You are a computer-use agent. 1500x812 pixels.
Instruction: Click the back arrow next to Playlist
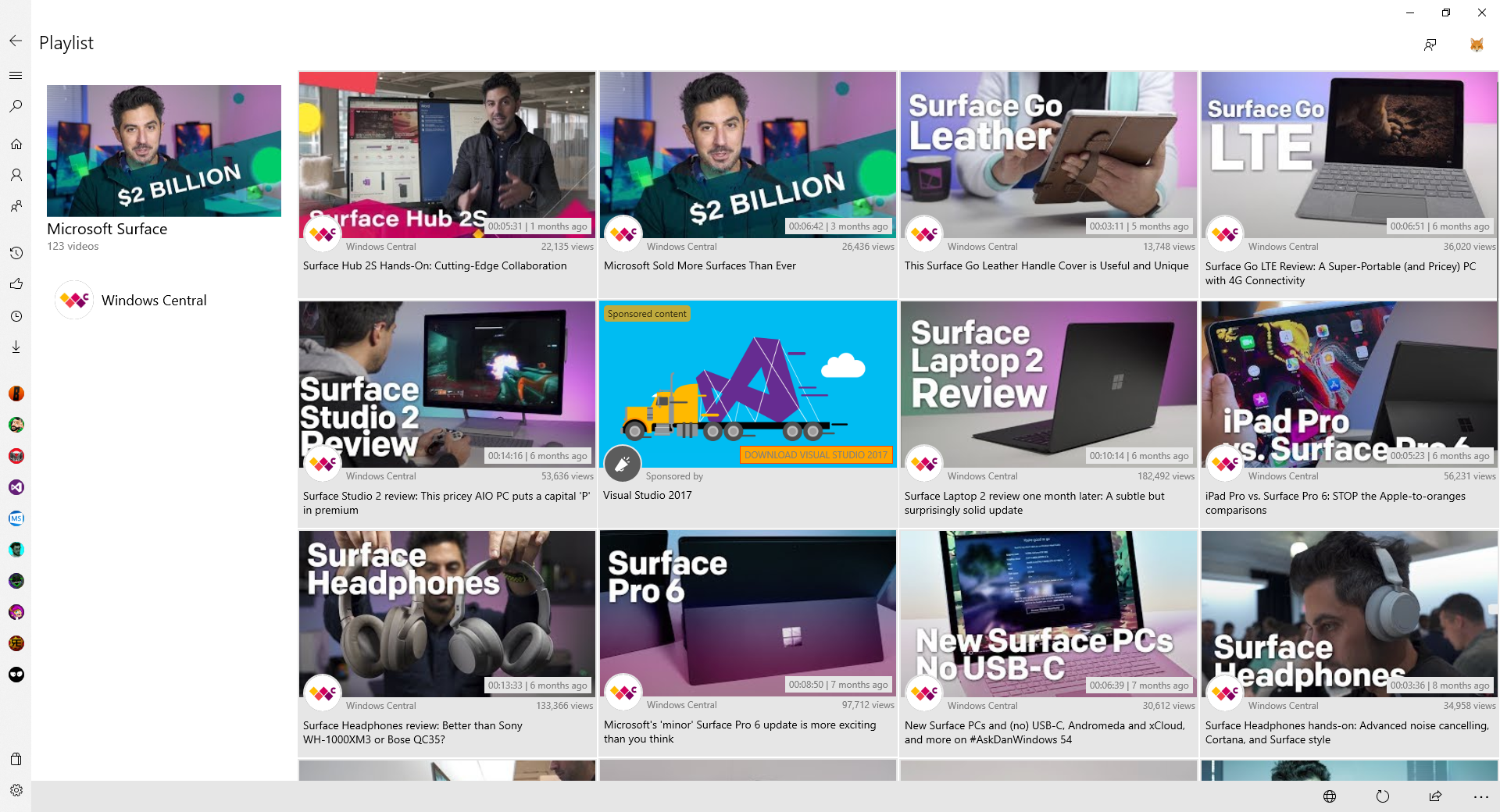[x=16, y=41]
